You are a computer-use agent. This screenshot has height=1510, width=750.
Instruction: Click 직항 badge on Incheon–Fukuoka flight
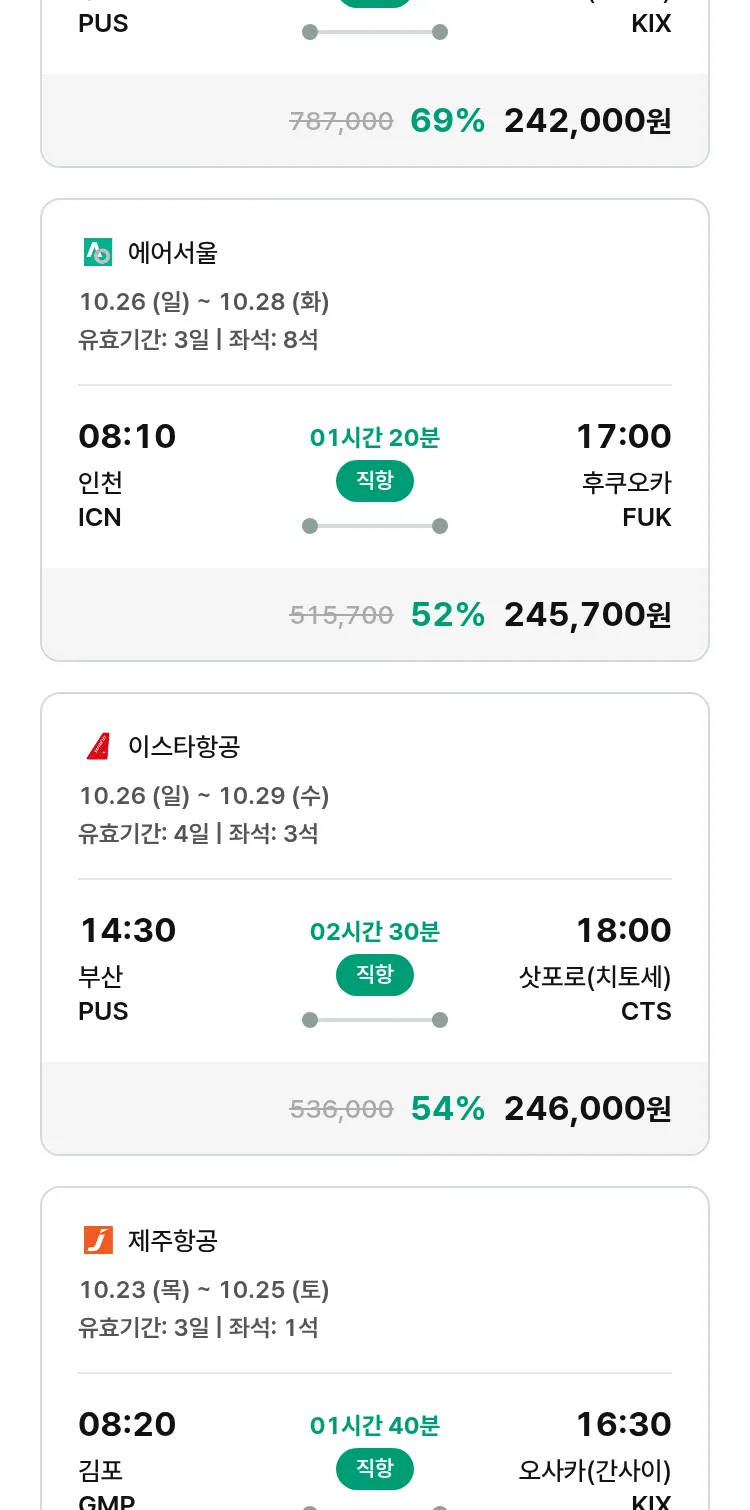[375, 481]
